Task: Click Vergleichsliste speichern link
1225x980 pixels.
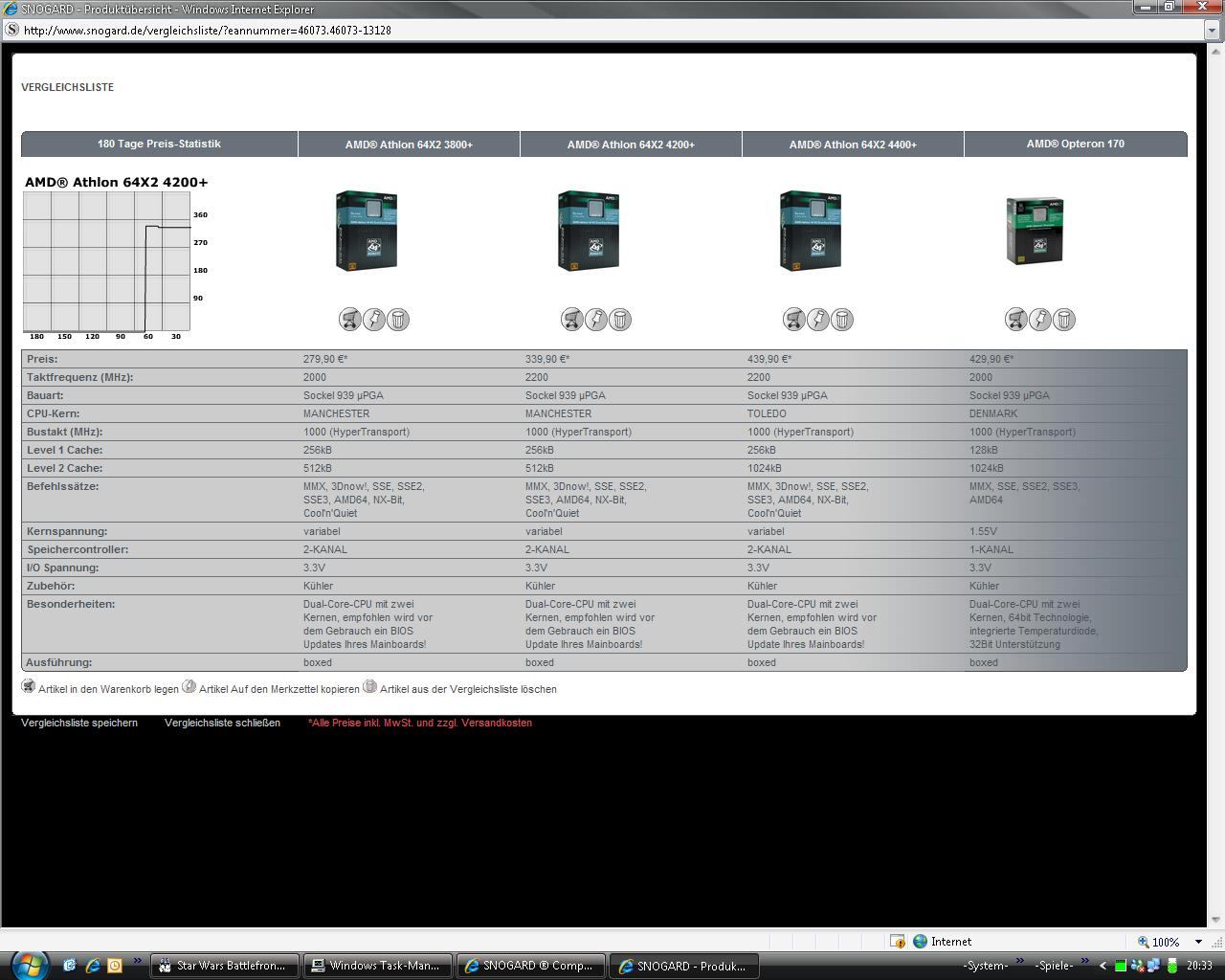Action: coord(79,723)
